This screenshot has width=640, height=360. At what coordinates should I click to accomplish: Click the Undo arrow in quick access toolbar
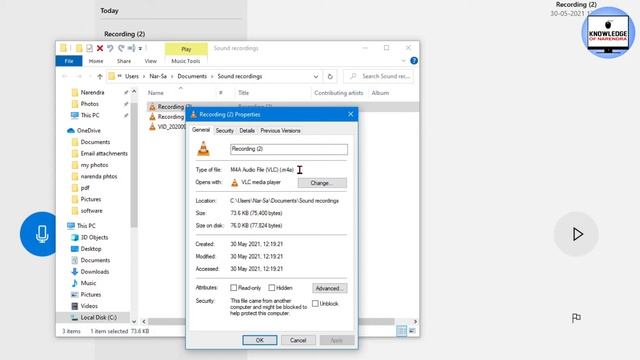coord(110,48)
